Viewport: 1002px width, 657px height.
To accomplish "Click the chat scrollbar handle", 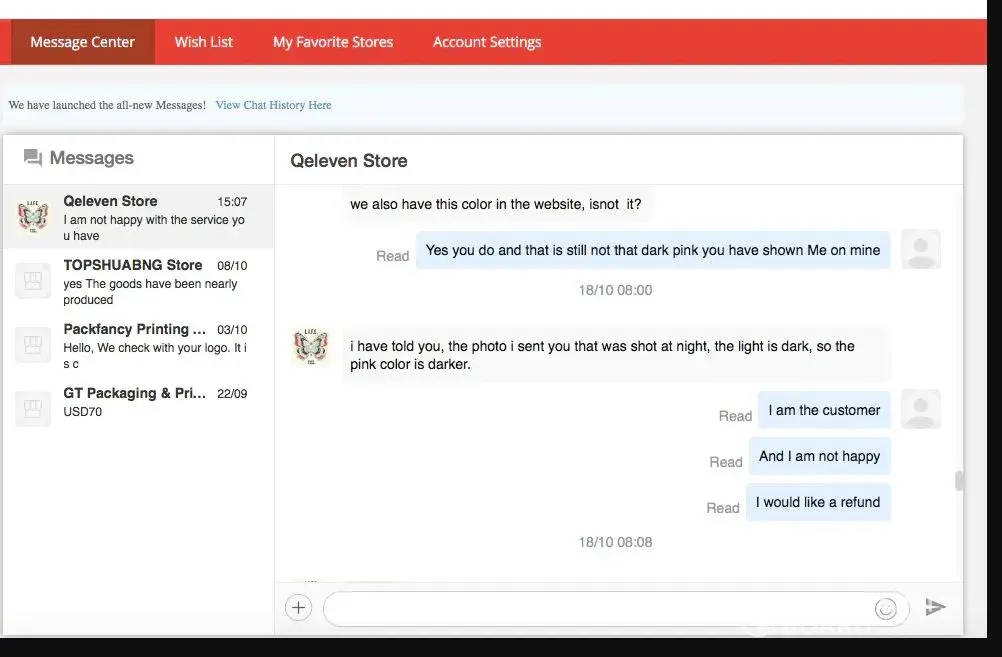I will tap(959, 481).
